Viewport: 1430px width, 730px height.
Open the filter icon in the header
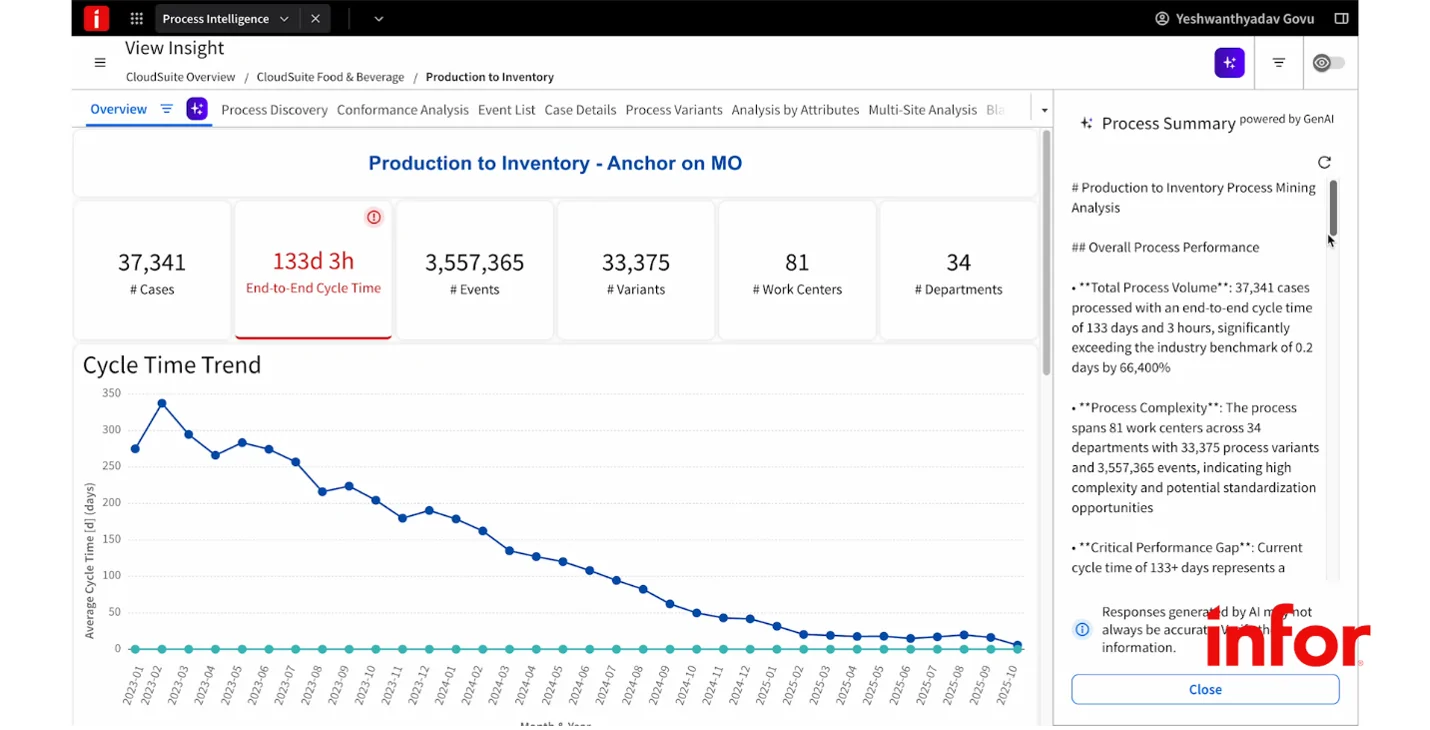click(1278, 63)
